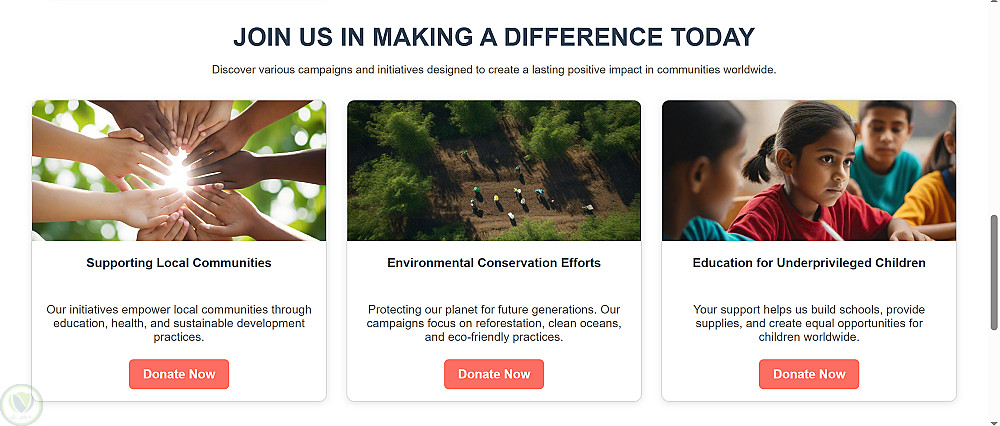
Task: Click the local communities initiative description
Action: pos(179,323)
